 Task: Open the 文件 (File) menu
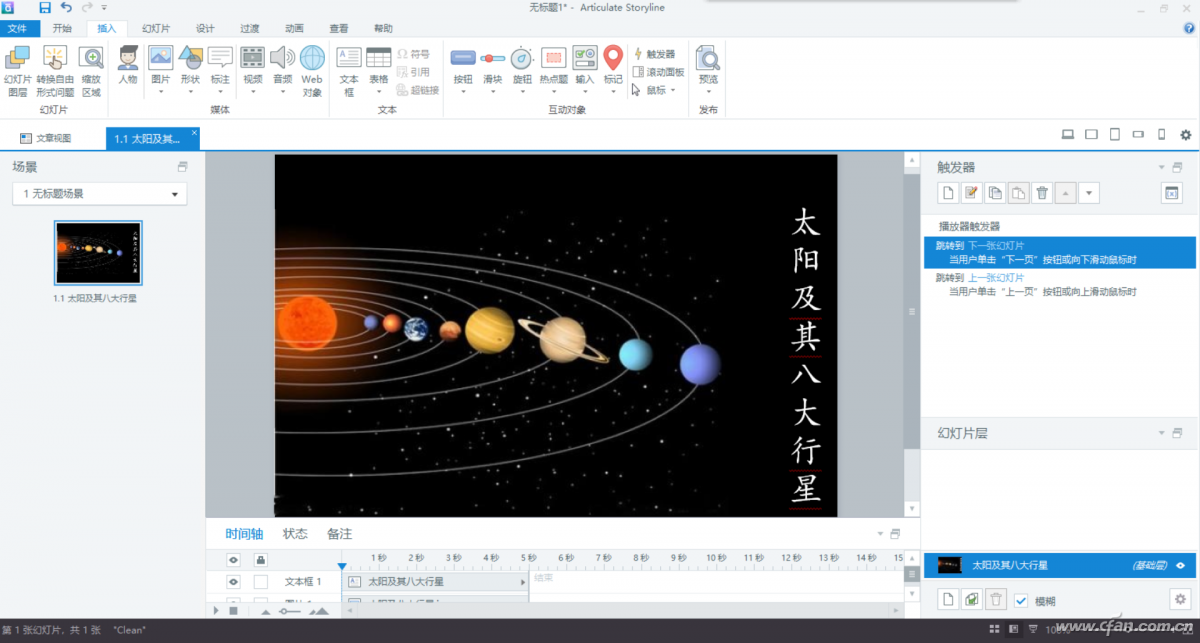(18, 28)
